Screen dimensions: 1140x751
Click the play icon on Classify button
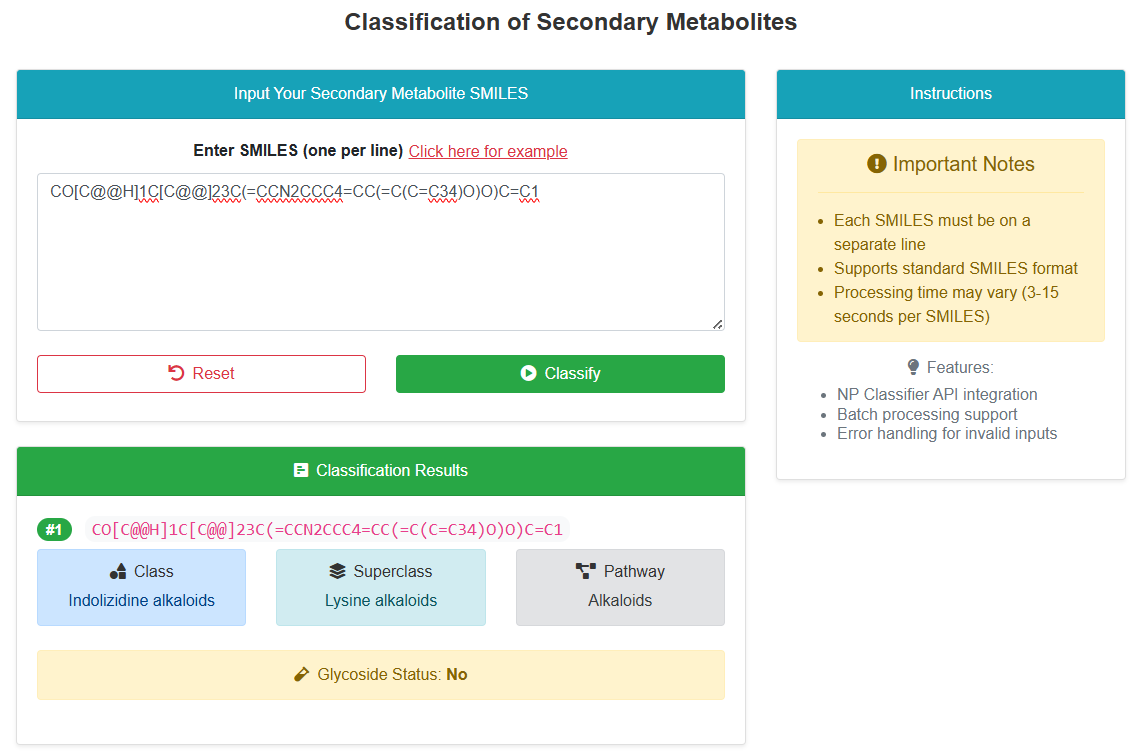click(529, 373)
